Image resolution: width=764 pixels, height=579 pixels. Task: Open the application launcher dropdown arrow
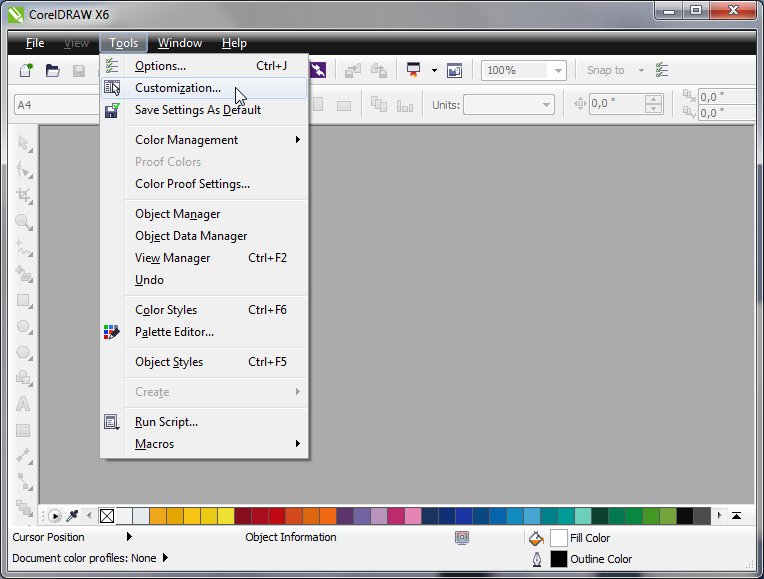point(434,71)
